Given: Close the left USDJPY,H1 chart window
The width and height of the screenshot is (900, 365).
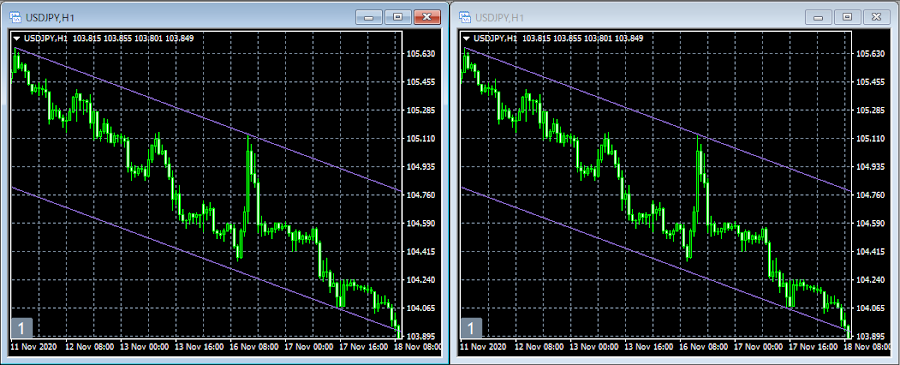Looking at the screenshot, I should 426,17.
